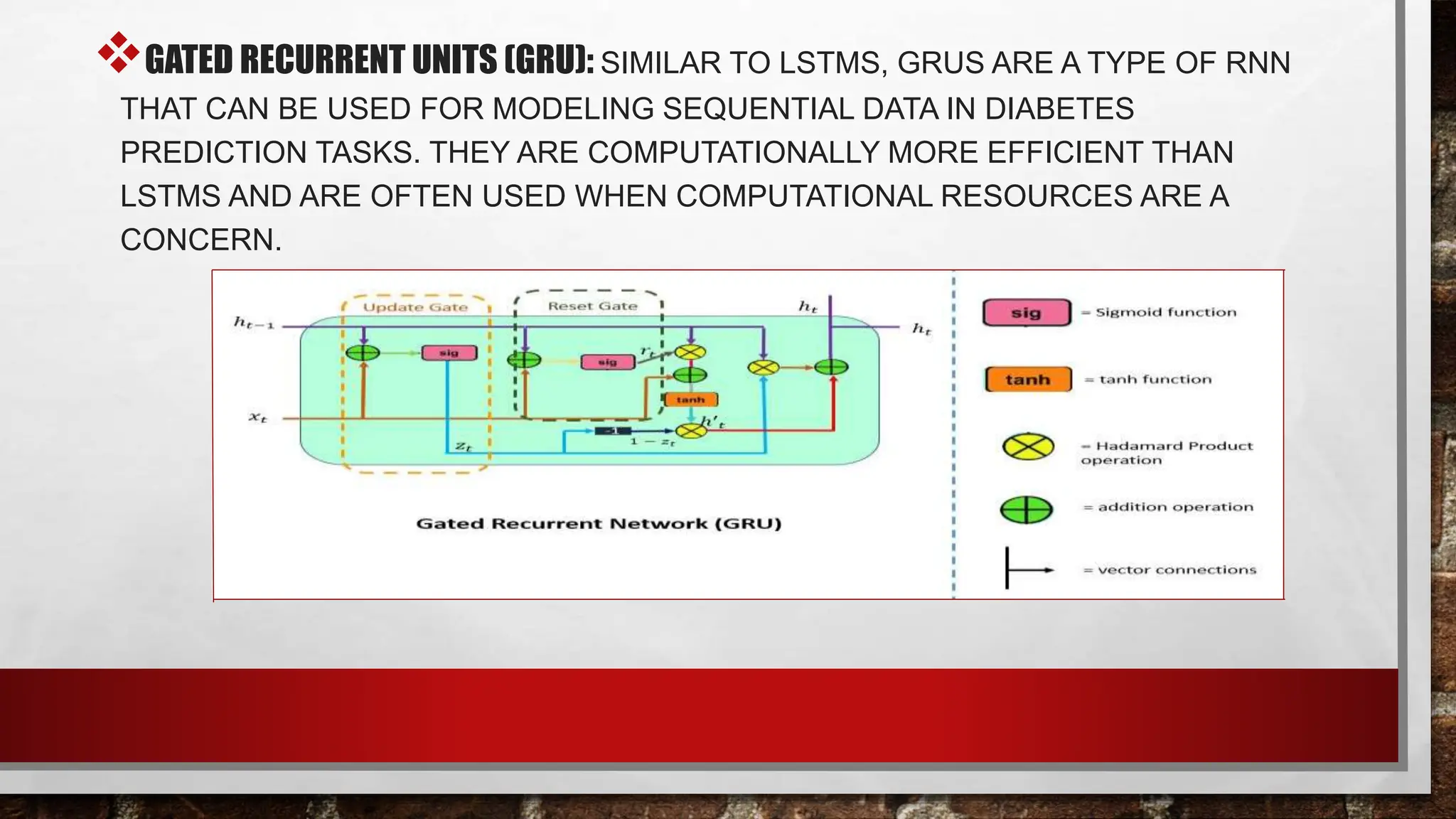Click the 'Reset Gate' label

click(x=592, y=306)
